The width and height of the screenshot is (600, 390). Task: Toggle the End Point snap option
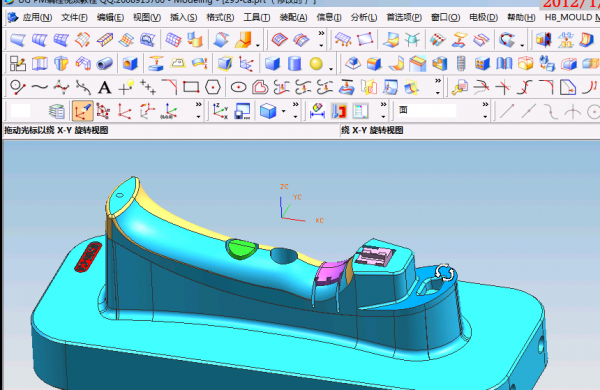507,111
